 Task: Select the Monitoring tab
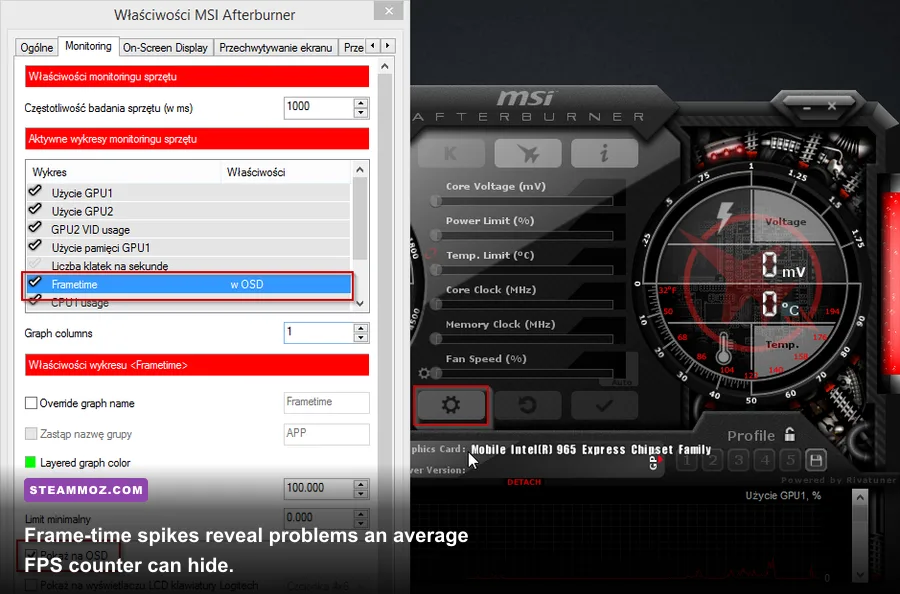[88, 46]
